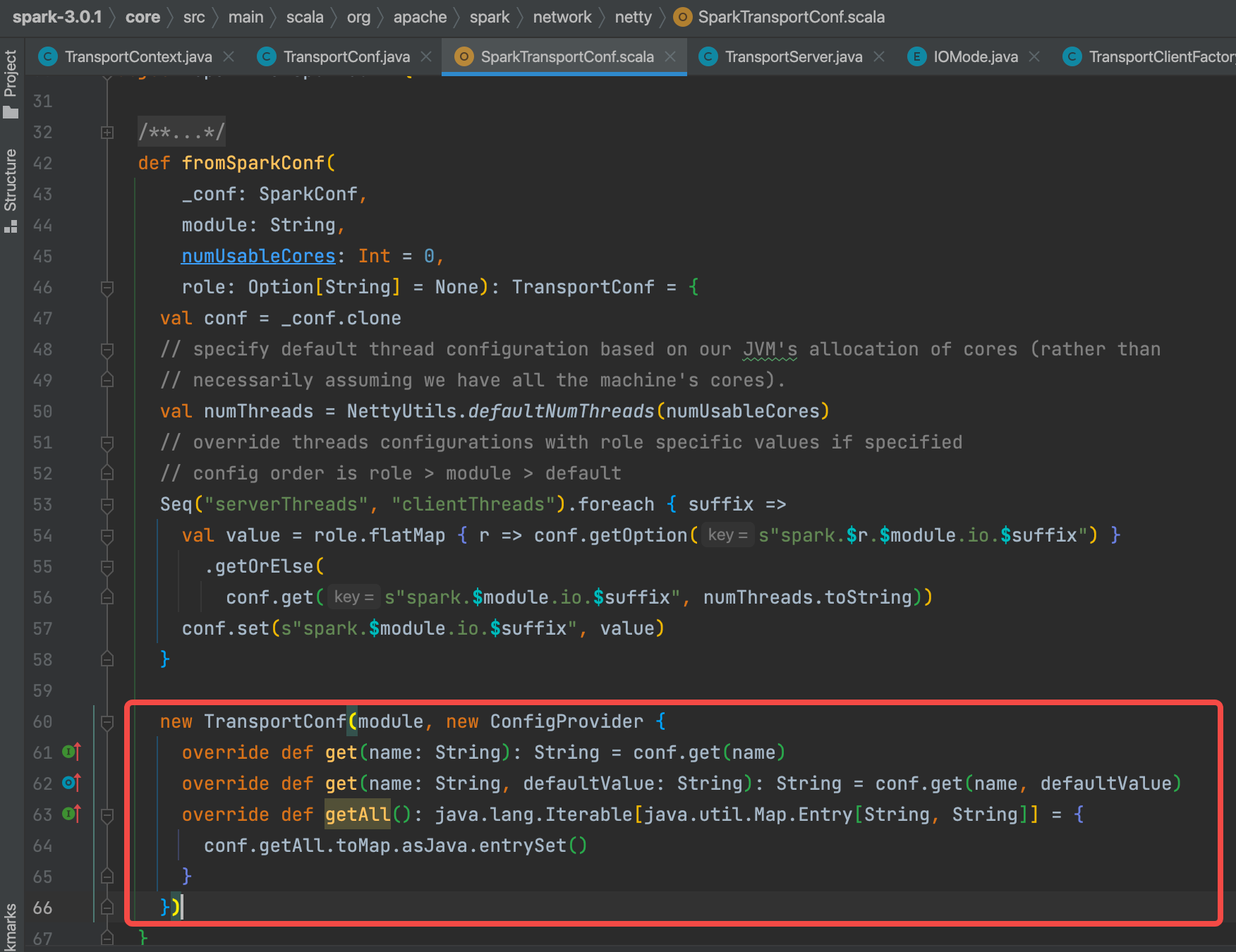Click numThreads.toString on line 56
Screen dimensions: 1236x952
click(808, 597)
